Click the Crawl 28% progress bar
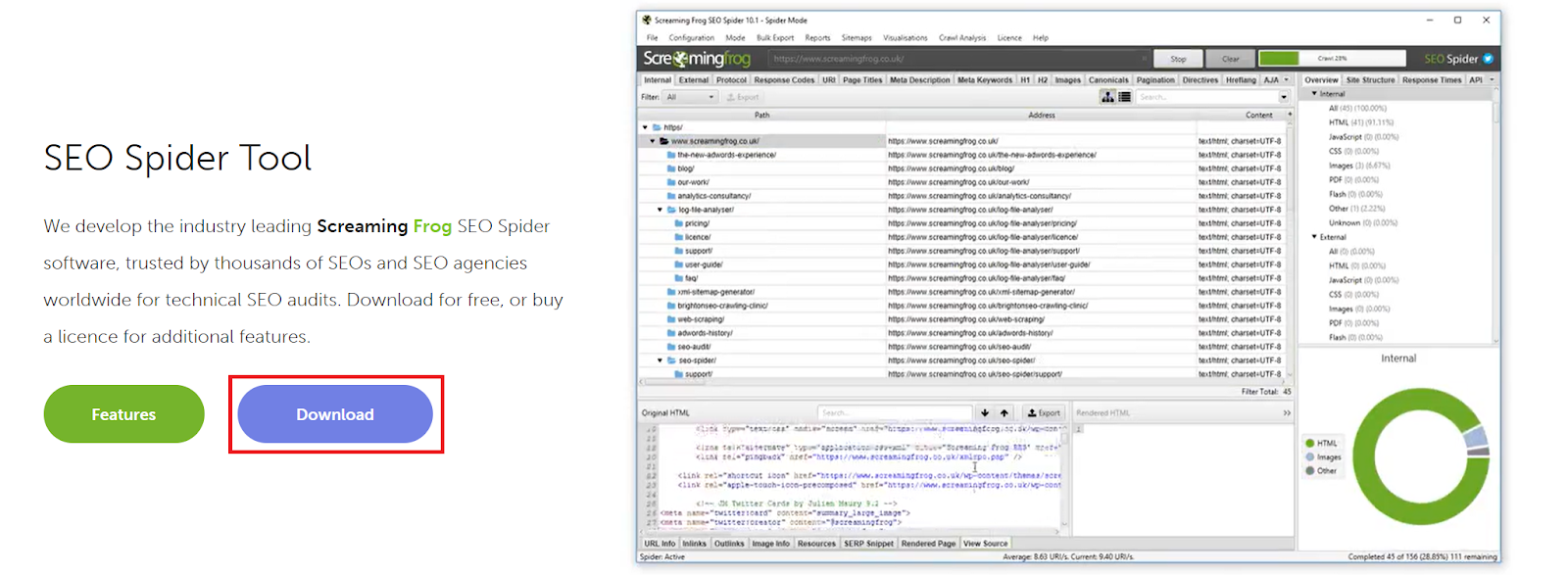This screenshot has width=1568, height=575. pos(1332,59)
